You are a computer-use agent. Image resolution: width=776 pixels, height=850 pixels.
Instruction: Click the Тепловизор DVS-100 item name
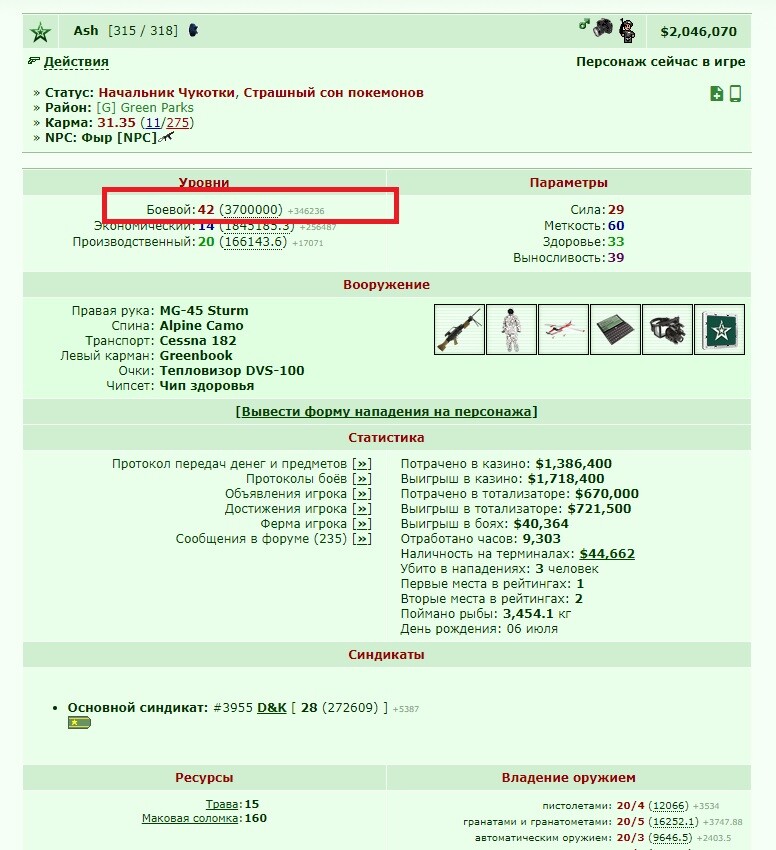(x=232, y=371)
